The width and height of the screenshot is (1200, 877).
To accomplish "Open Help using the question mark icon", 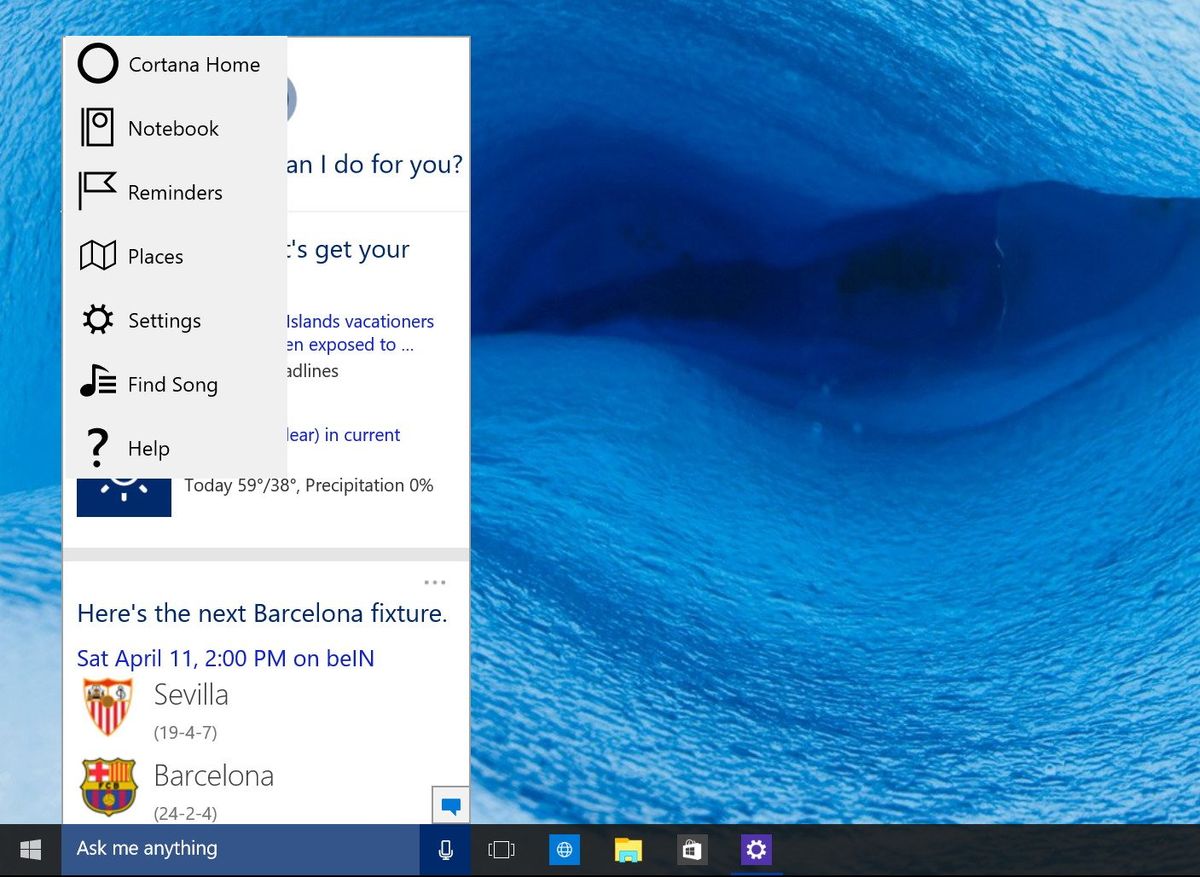I will [95, 448].
